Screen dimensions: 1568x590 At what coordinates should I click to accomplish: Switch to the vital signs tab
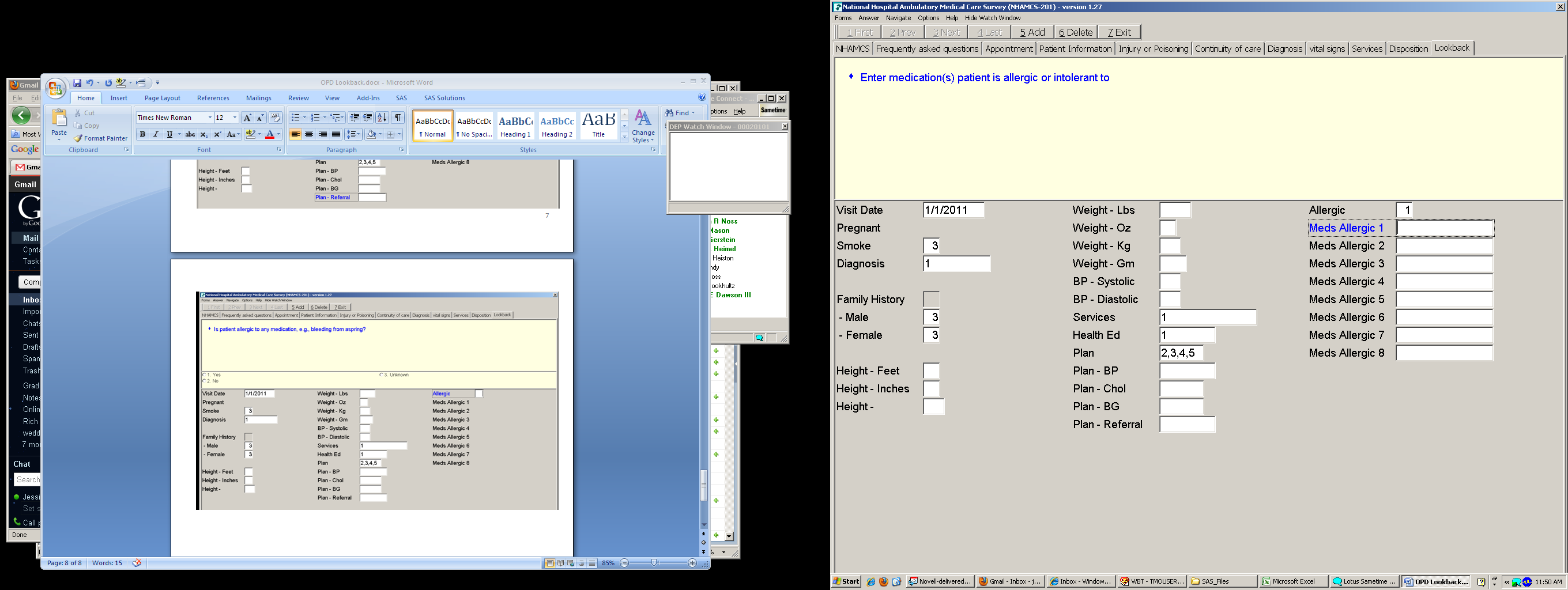pos(1327,48)
